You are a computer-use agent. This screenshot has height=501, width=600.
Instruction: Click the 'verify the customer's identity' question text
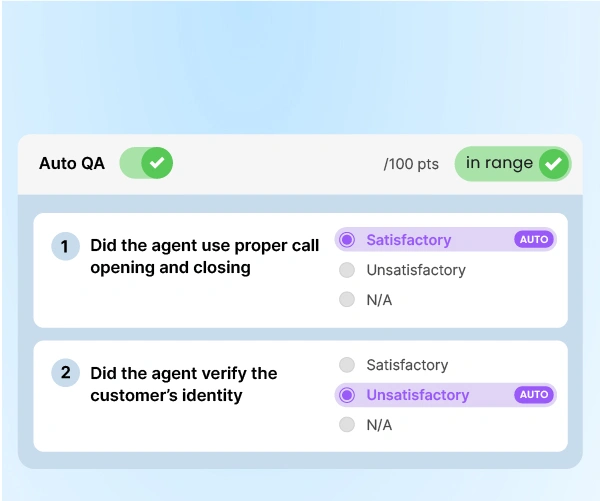[x=183, y=384]
